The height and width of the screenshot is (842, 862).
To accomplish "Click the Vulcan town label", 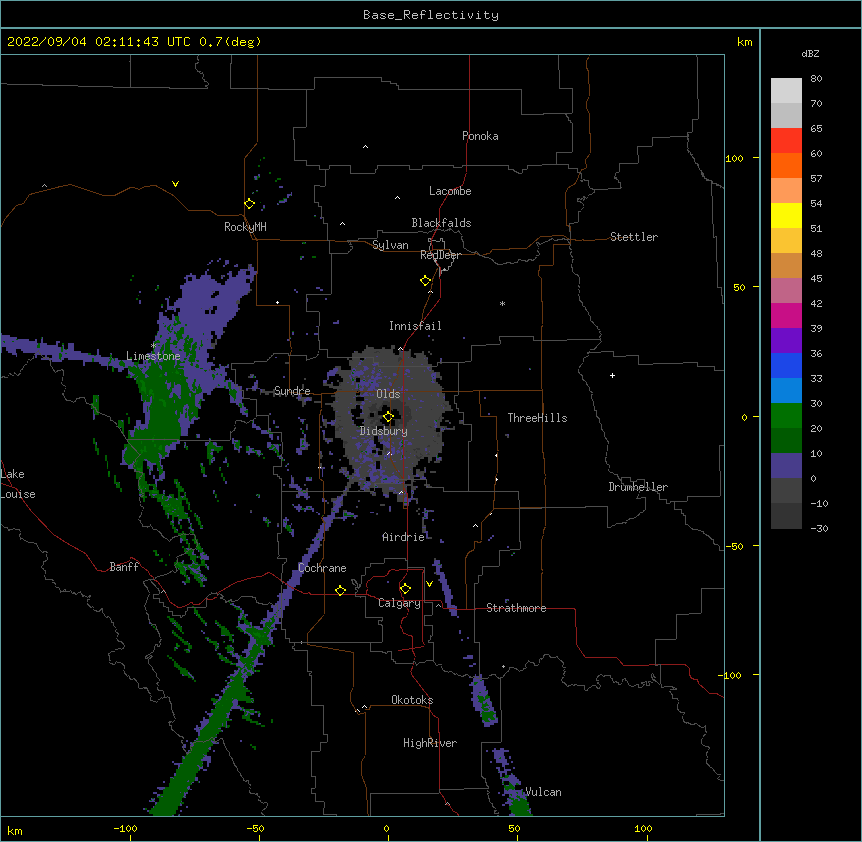I will click(543, 792).
